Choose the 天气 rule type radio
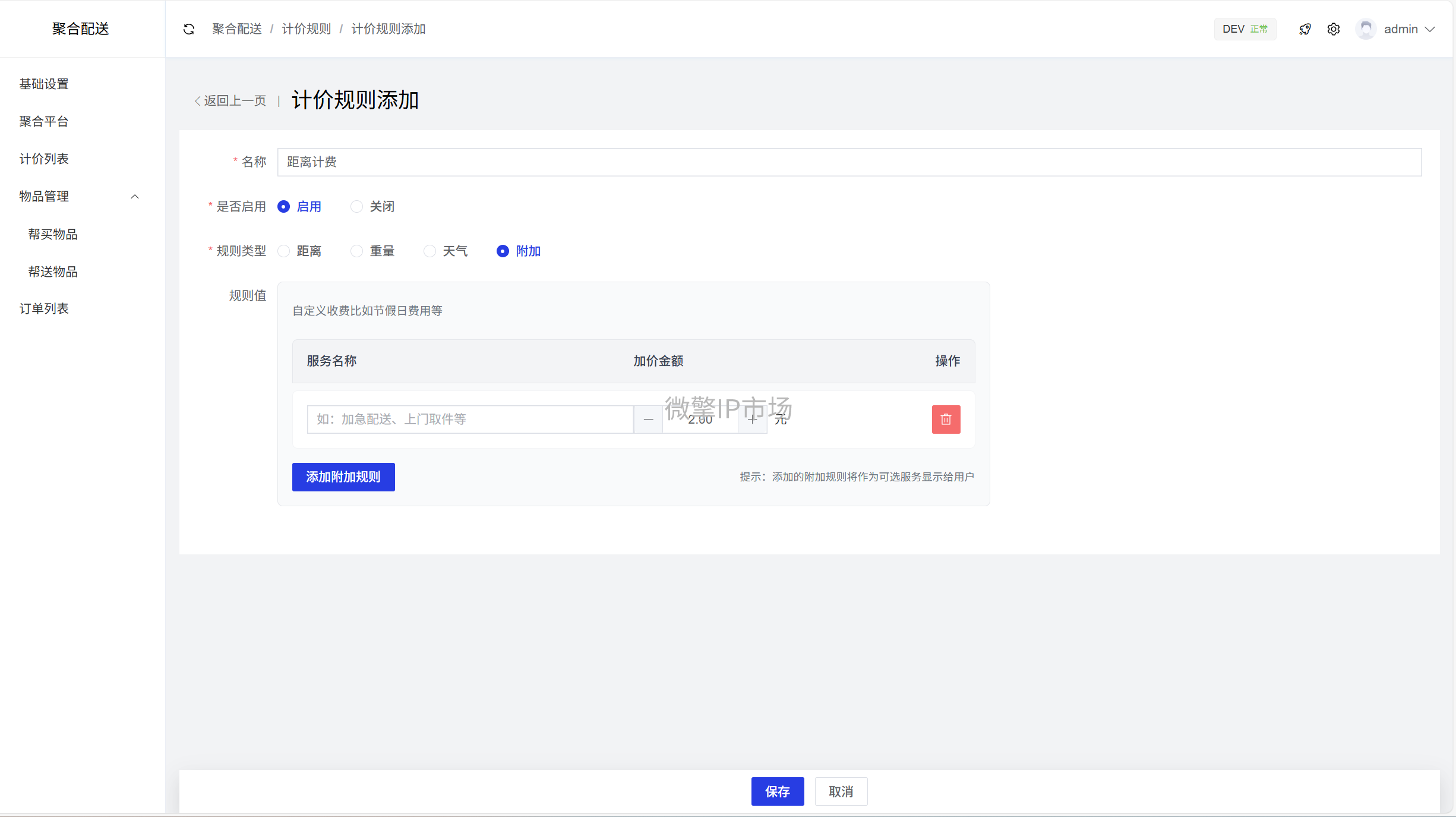The image size is (1456, 817). (x=429, y=251)
